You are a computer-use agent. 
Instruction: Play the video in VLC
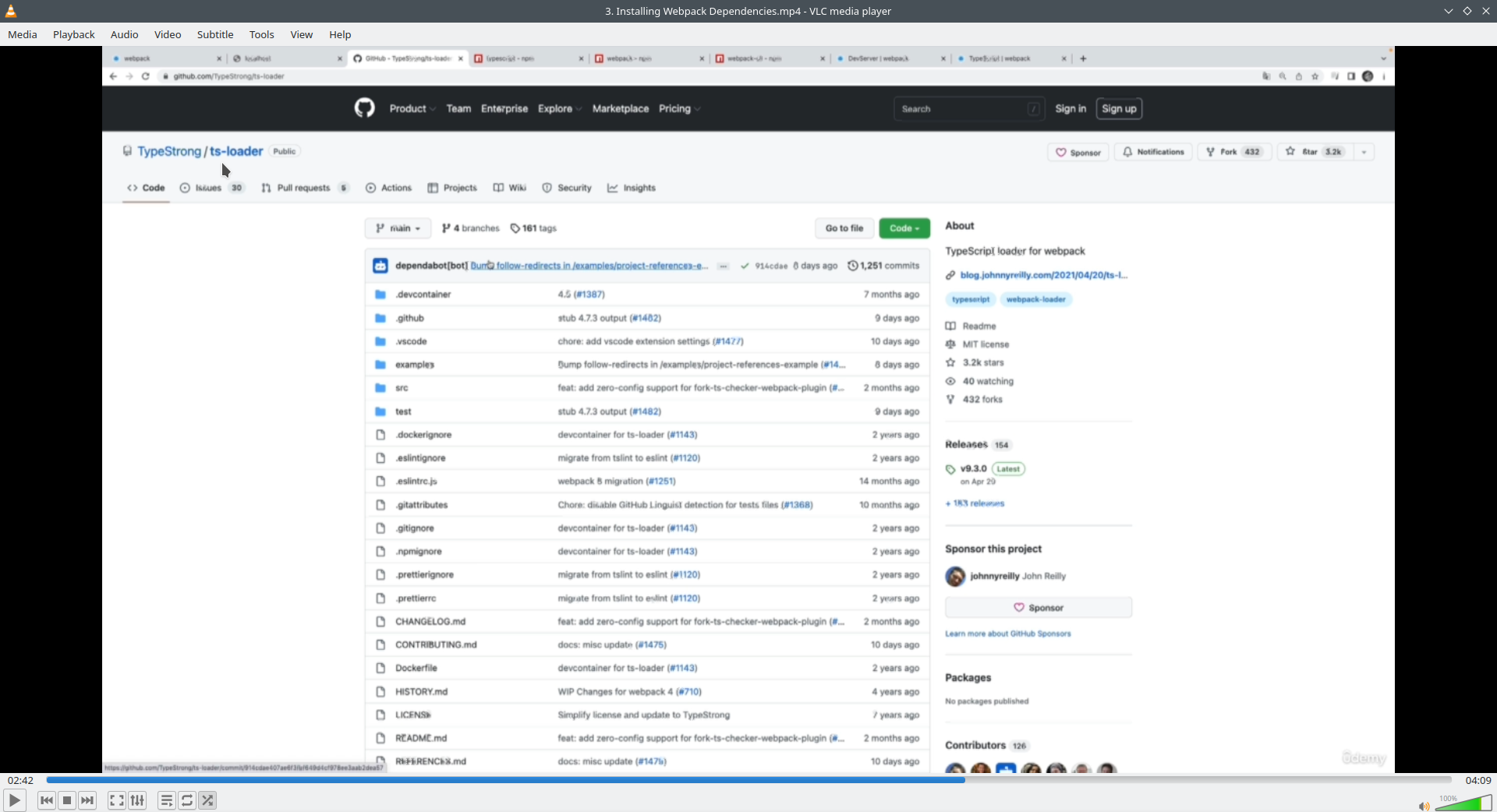pyautogui.click(x=14, y=800)
